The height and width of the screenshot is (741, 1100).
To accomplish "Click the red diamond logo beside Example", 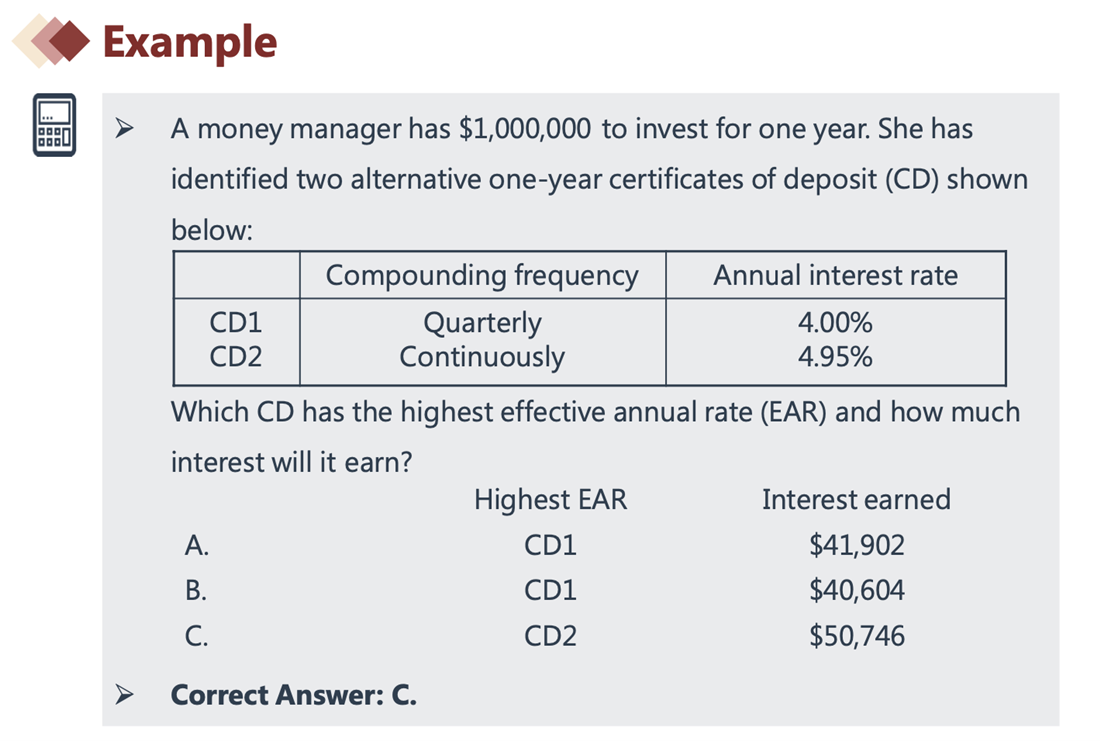I will coord(51,41).
